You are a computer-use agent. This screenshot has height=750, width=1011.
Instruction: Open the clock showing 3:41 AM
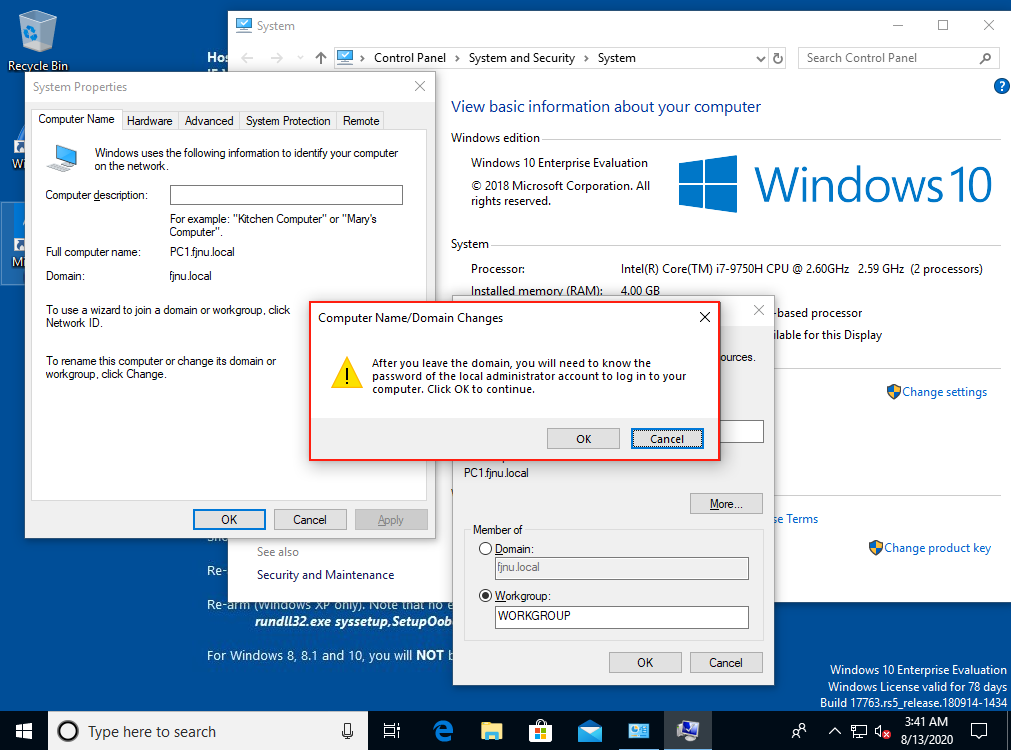pos(927,731)
